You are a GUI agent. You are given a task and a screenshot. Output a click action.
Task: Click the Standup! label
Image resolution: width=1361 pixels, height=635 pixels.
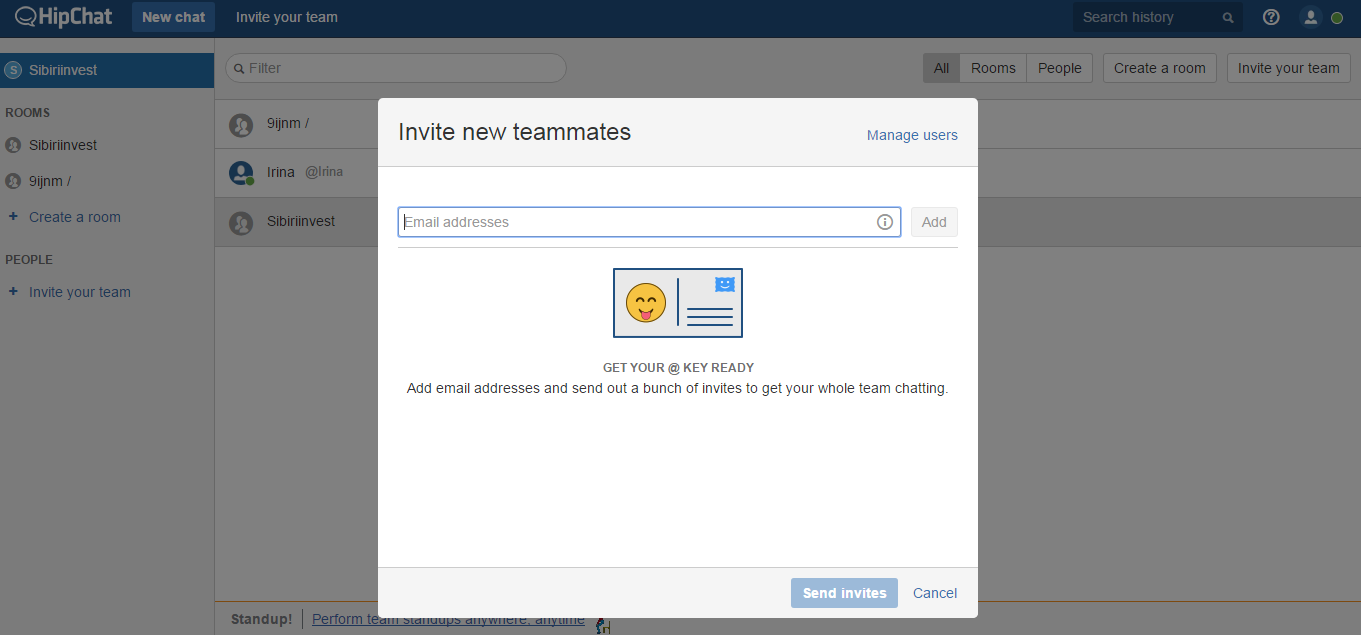(261, 619)
